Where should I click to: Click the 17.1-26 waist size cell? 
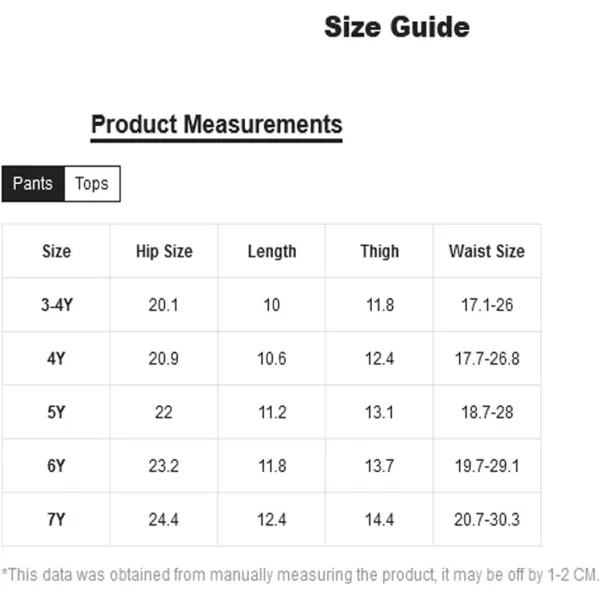(x=487, y=305)
